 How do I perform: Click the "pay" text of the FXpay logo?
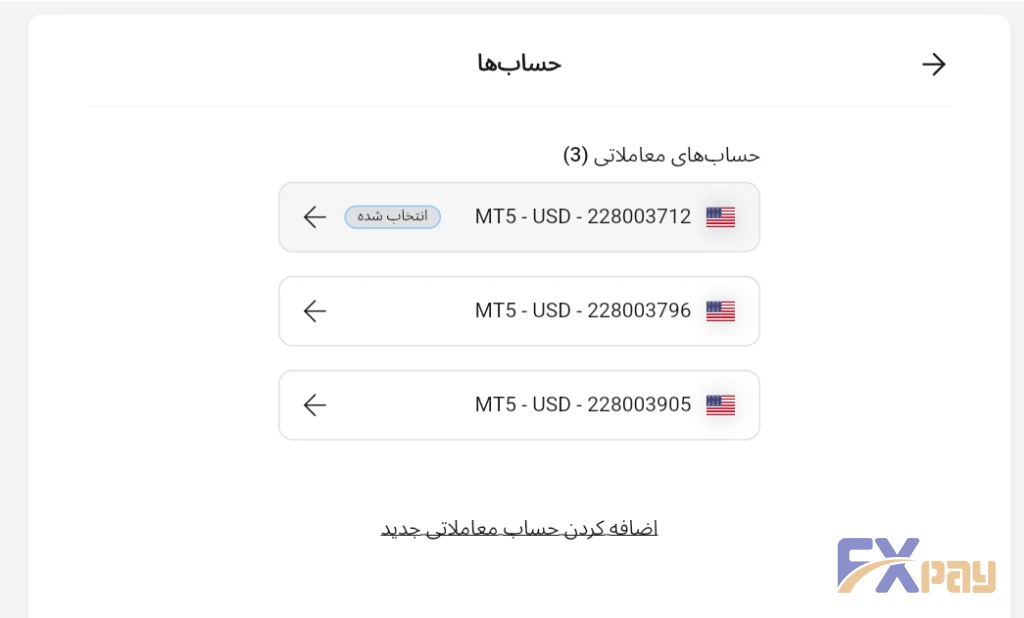[x=958, y=575]
